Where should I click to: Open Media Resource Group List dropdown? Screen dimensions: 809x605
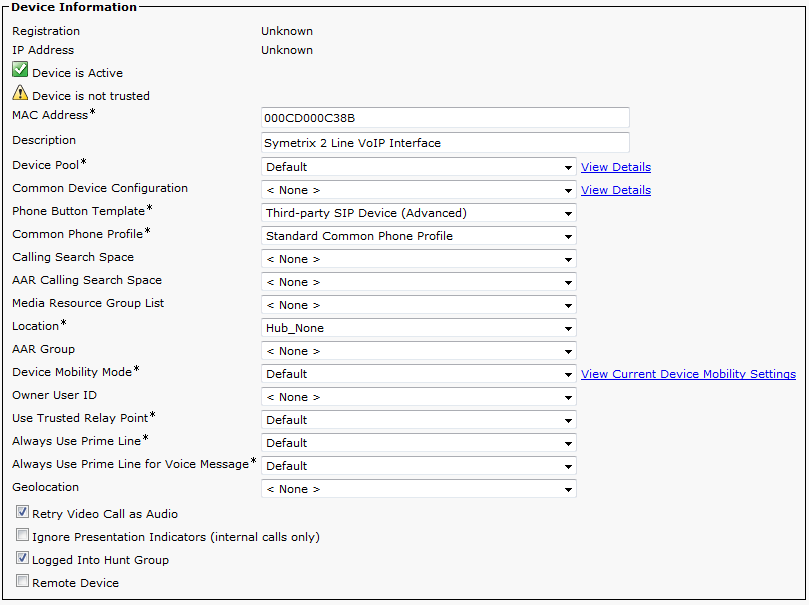(x=418, y=305)
